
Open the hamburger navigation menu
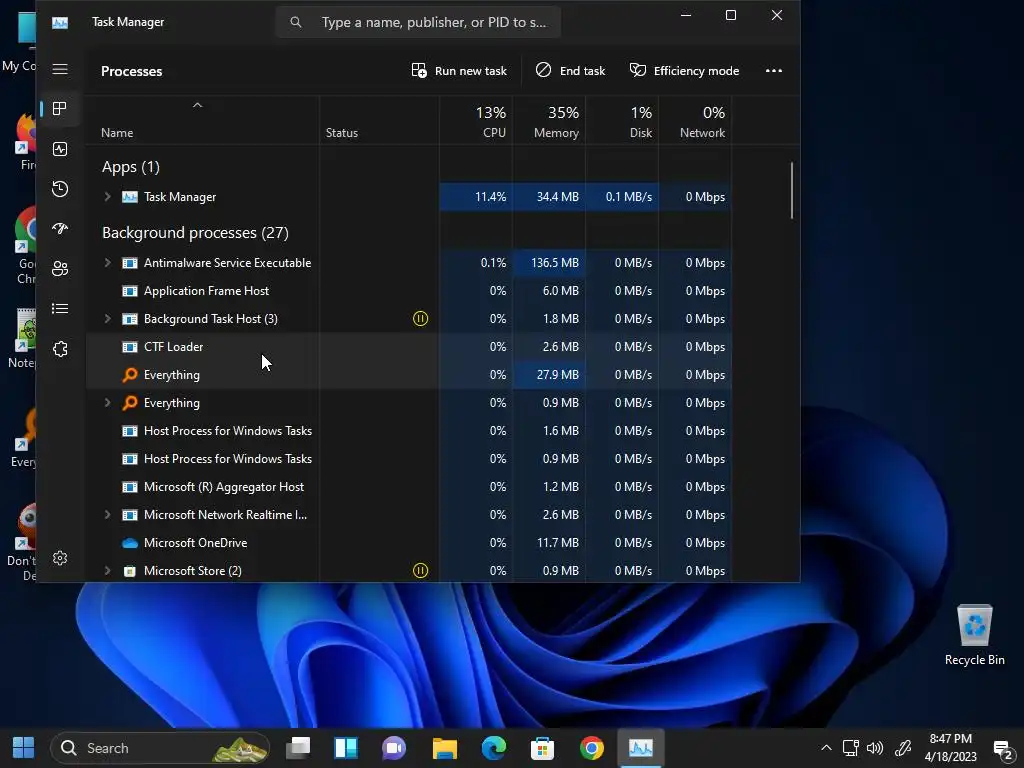60,69
